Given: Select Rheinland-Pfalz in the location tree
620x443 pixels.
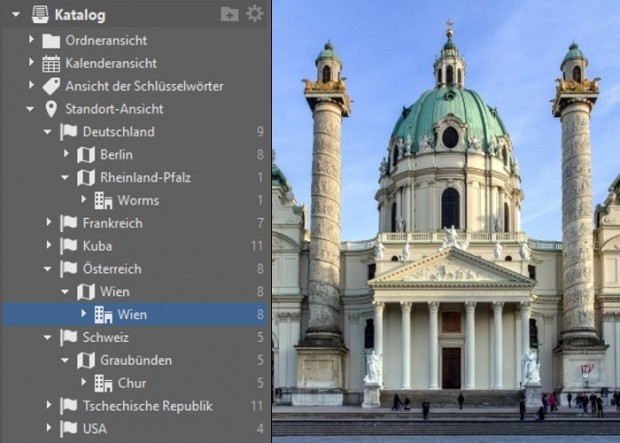Looking at the screenshot, I should pos(145,177).
